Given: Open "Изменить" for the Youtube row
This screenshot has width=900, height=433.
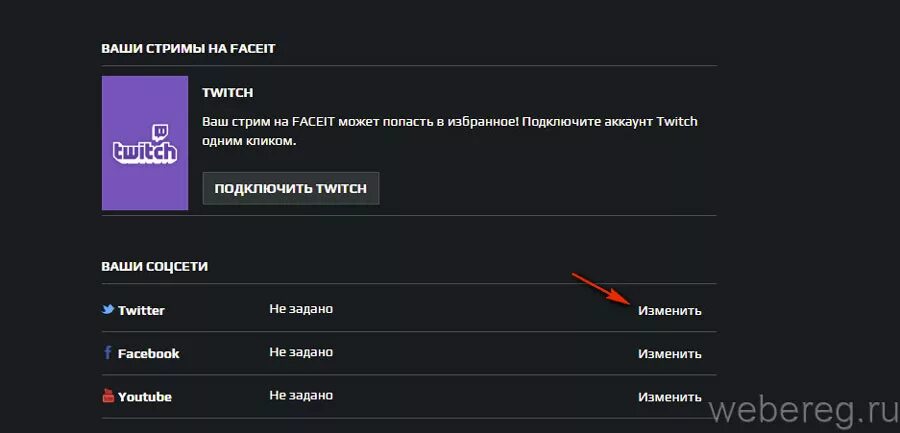Looking at the screenshot, I should 669,396.
